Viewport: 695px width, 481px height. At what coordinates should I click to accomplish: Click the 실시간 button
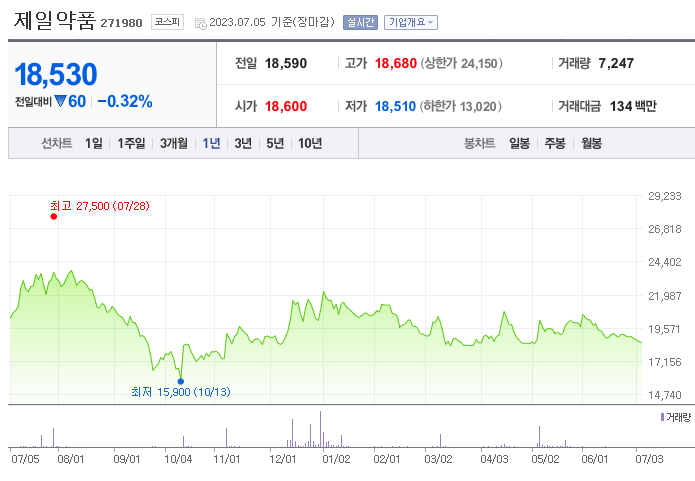360,22
